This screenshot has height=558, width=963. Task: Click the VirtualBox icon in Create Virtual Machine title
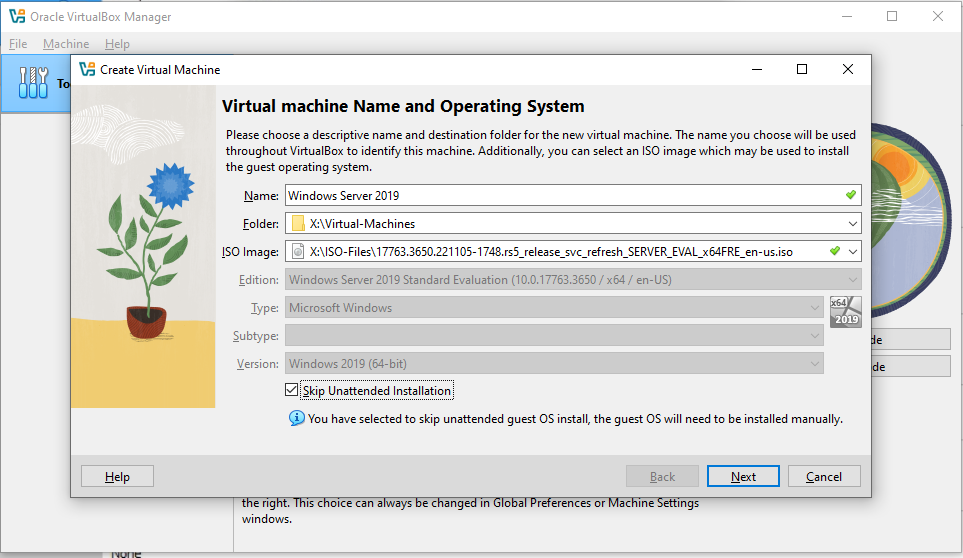(87, 69)
